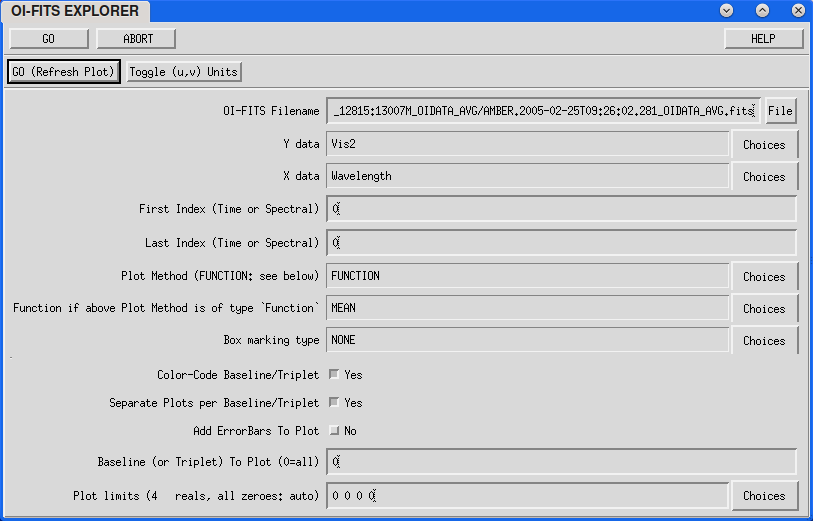
Task: Click the window shade-down arrow icon
Action: [x=726, y=10]
